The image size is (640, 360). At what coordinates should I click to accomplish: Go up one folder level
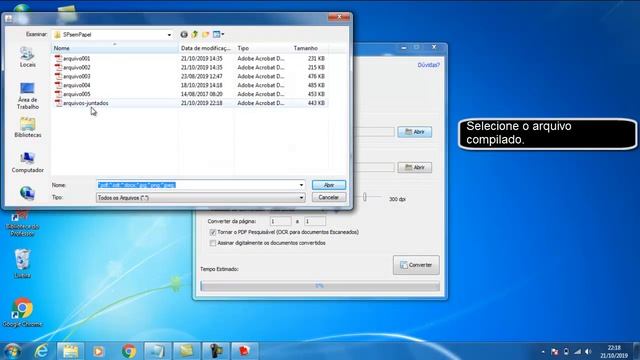click(195, 35)
